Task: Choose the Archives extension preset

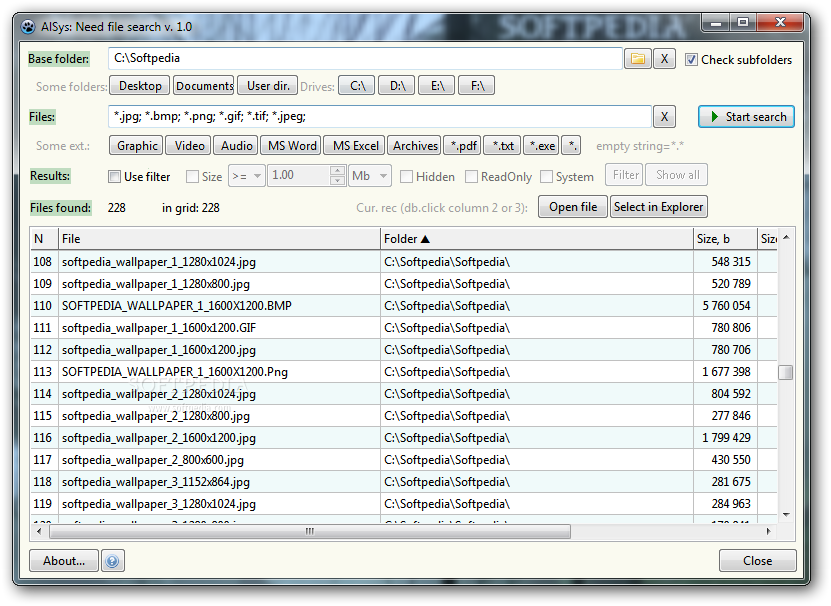Action: pyautogui.click(x=415, y=145)
